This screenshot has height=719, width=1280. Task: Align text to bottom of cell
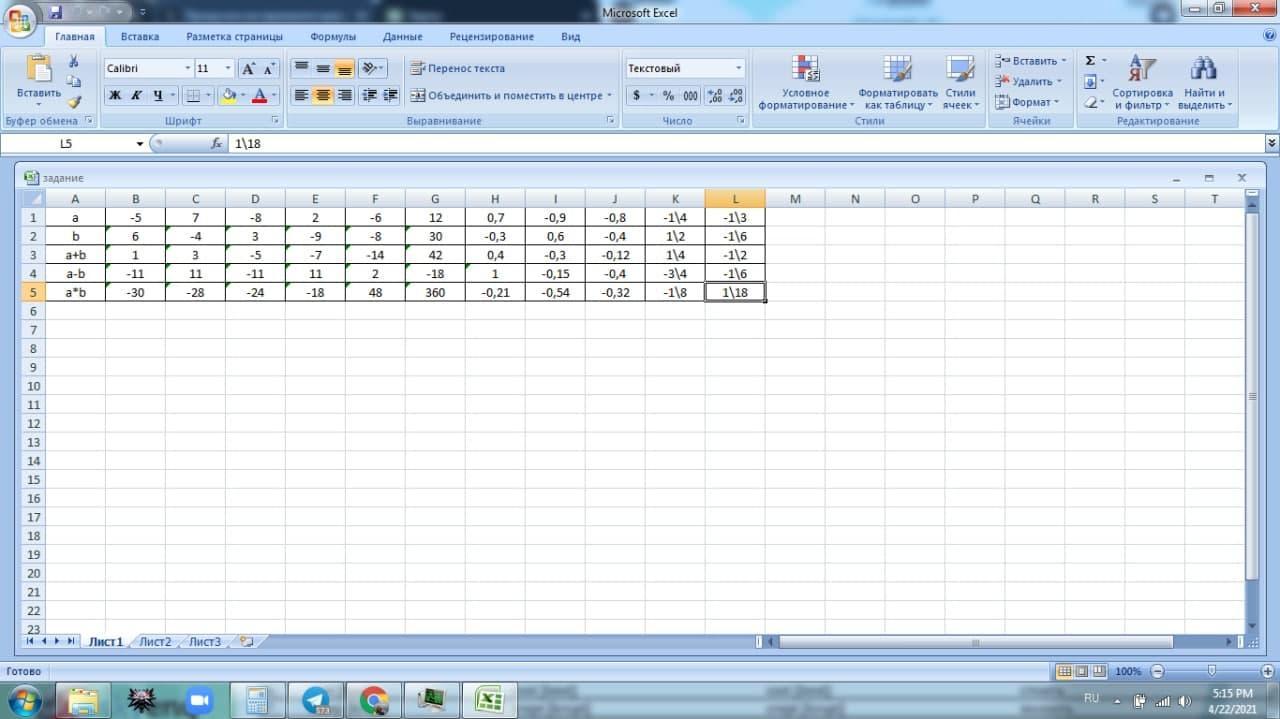point(344,69)
